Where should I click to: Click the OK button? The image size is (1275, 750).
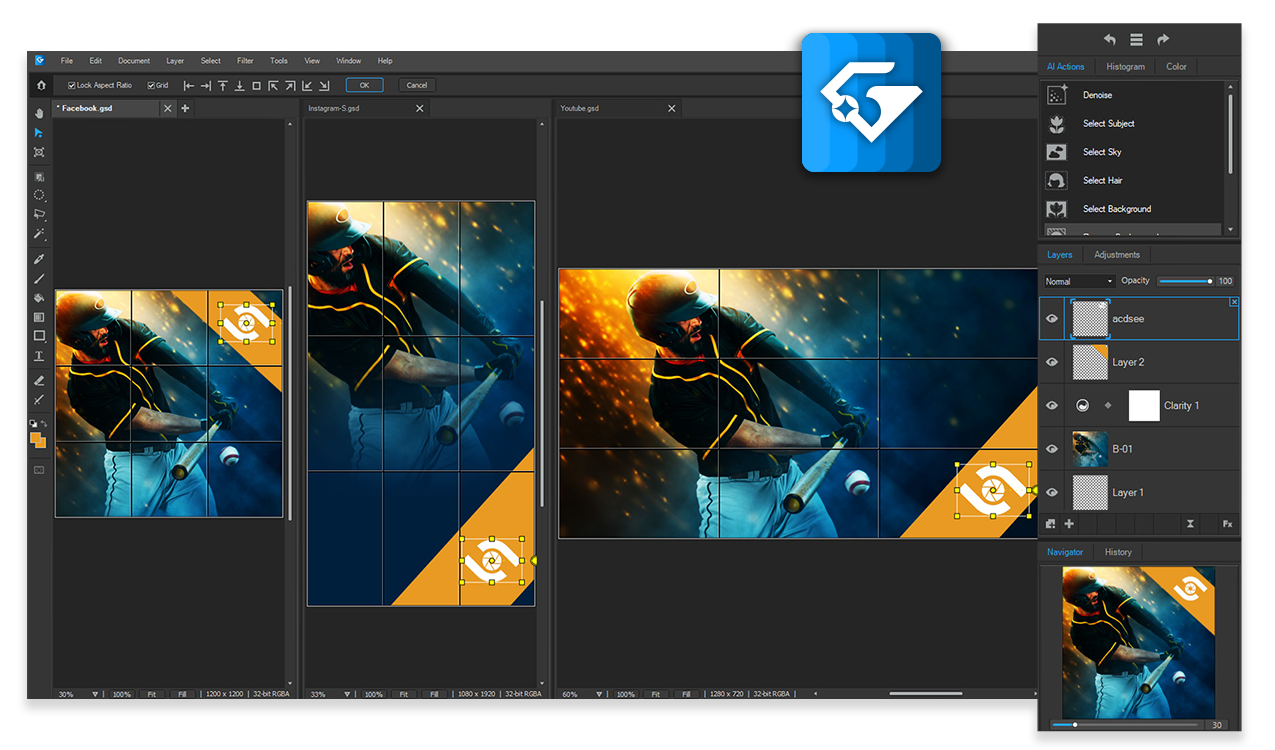(365, 85)
